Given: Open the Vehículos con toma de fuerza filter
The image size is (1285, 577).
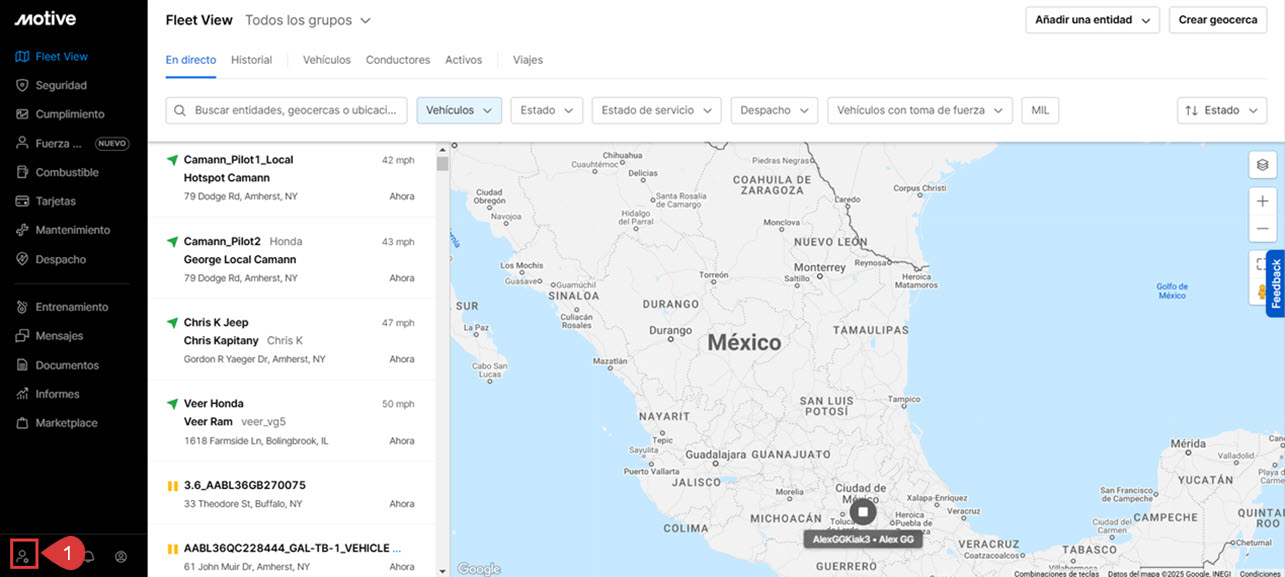Looking at the screenshot, I should [x=919, y=111].
